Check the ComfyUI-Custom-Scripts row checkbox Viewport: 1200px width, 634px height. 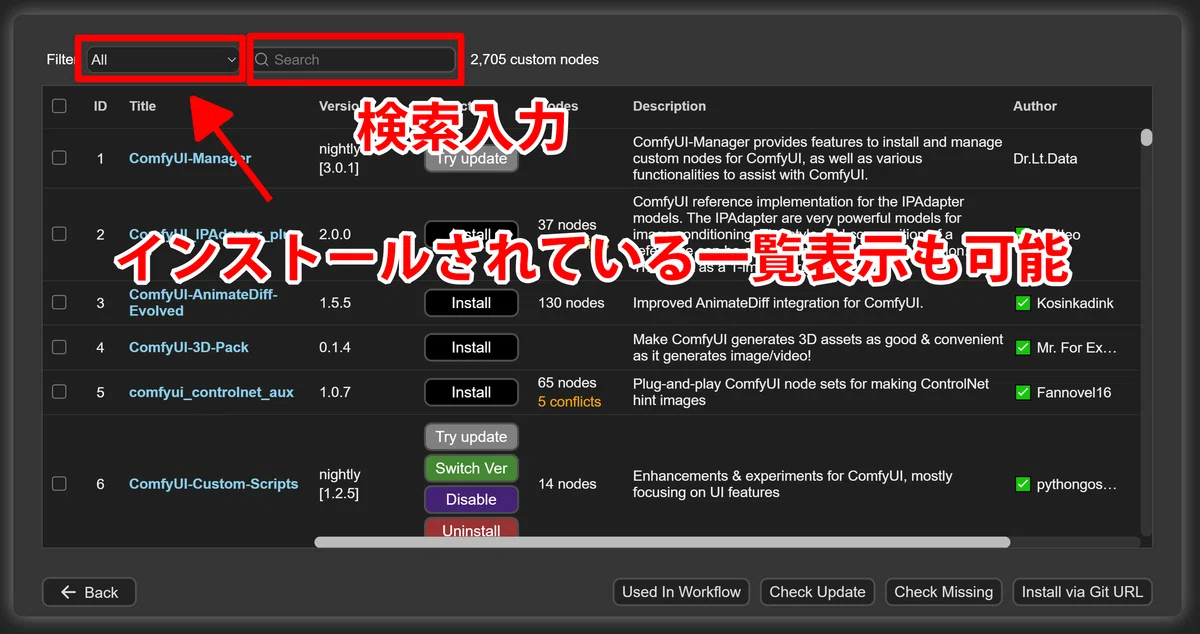[59, 484]
